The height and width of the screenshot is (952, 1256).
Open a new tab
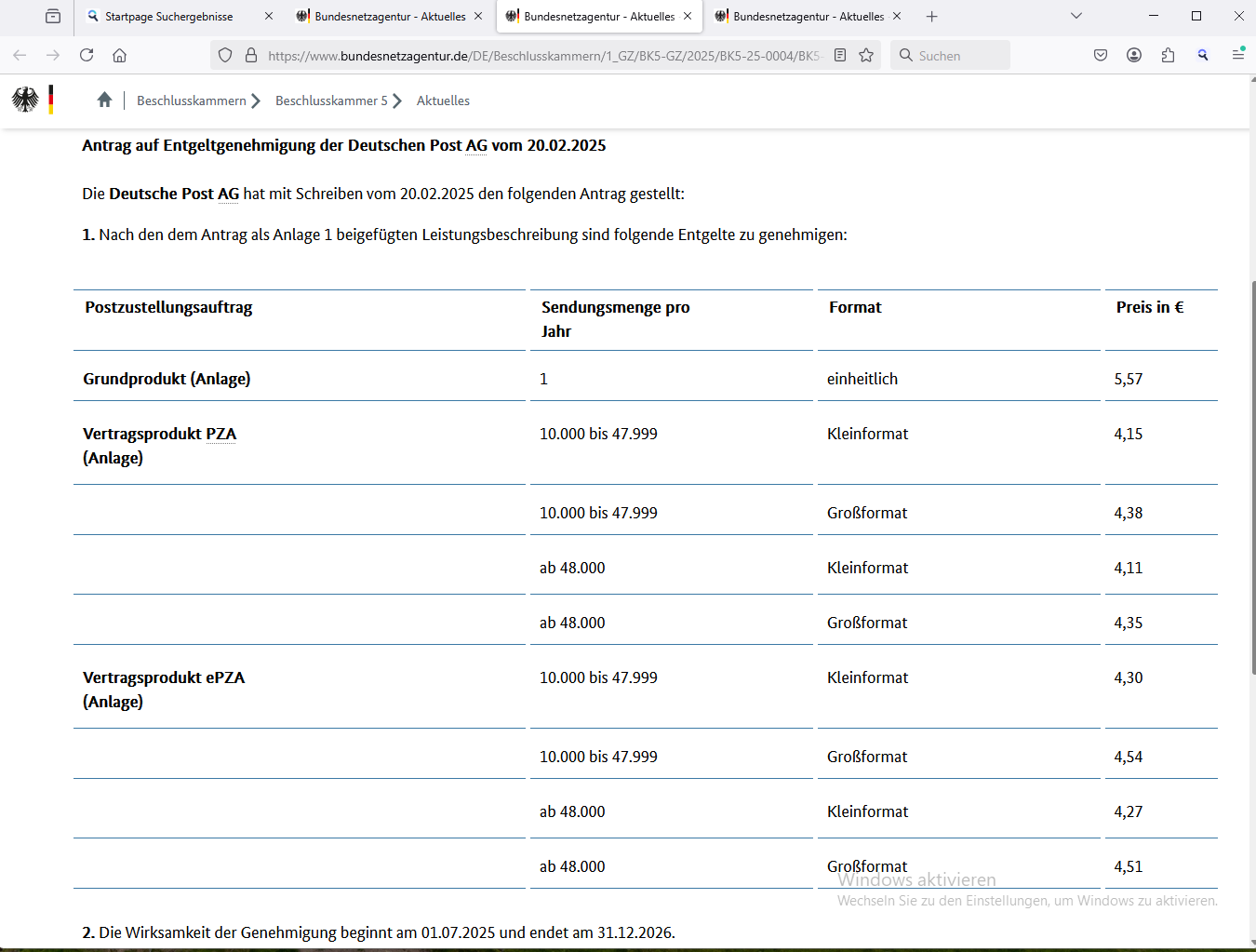tap(932, 16)
